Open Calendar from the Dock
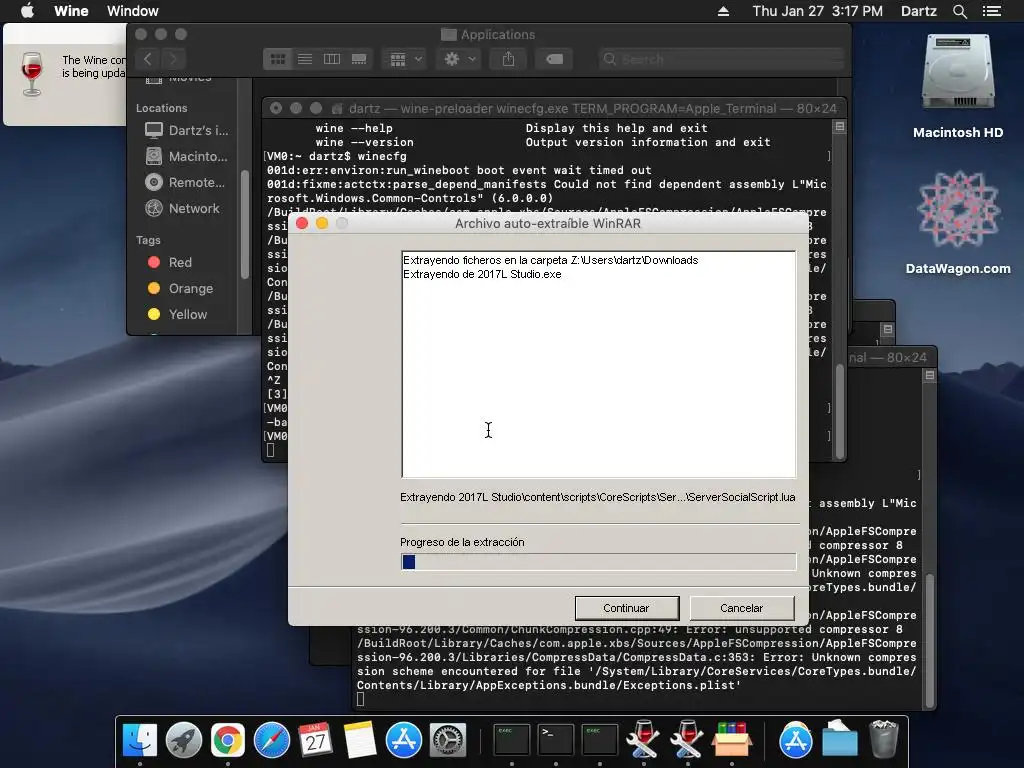1024x768 pixels. [315, 740]
